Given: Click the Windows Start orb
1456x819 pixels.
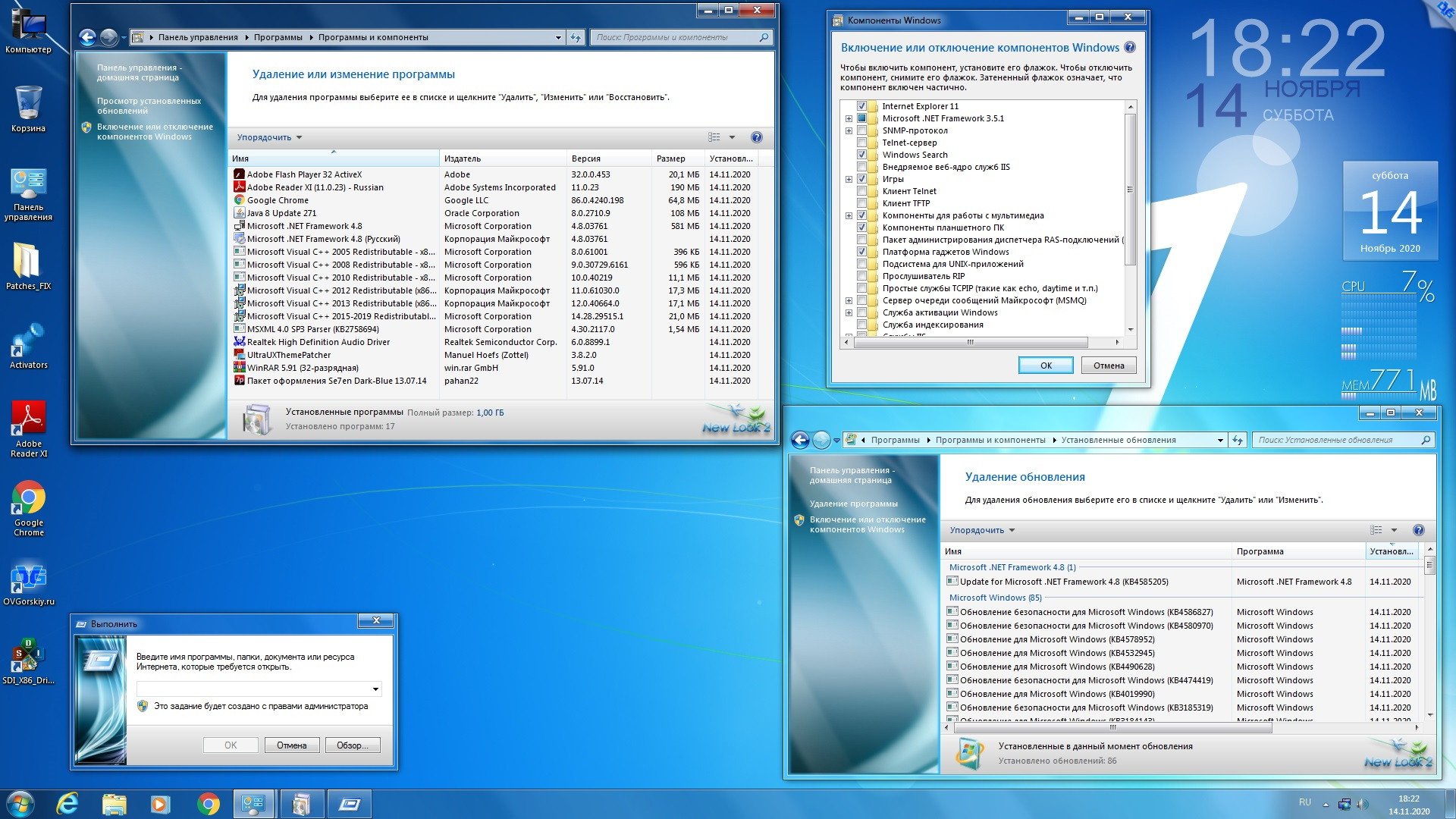Looking at the screenshot, I should click(20, 804).
